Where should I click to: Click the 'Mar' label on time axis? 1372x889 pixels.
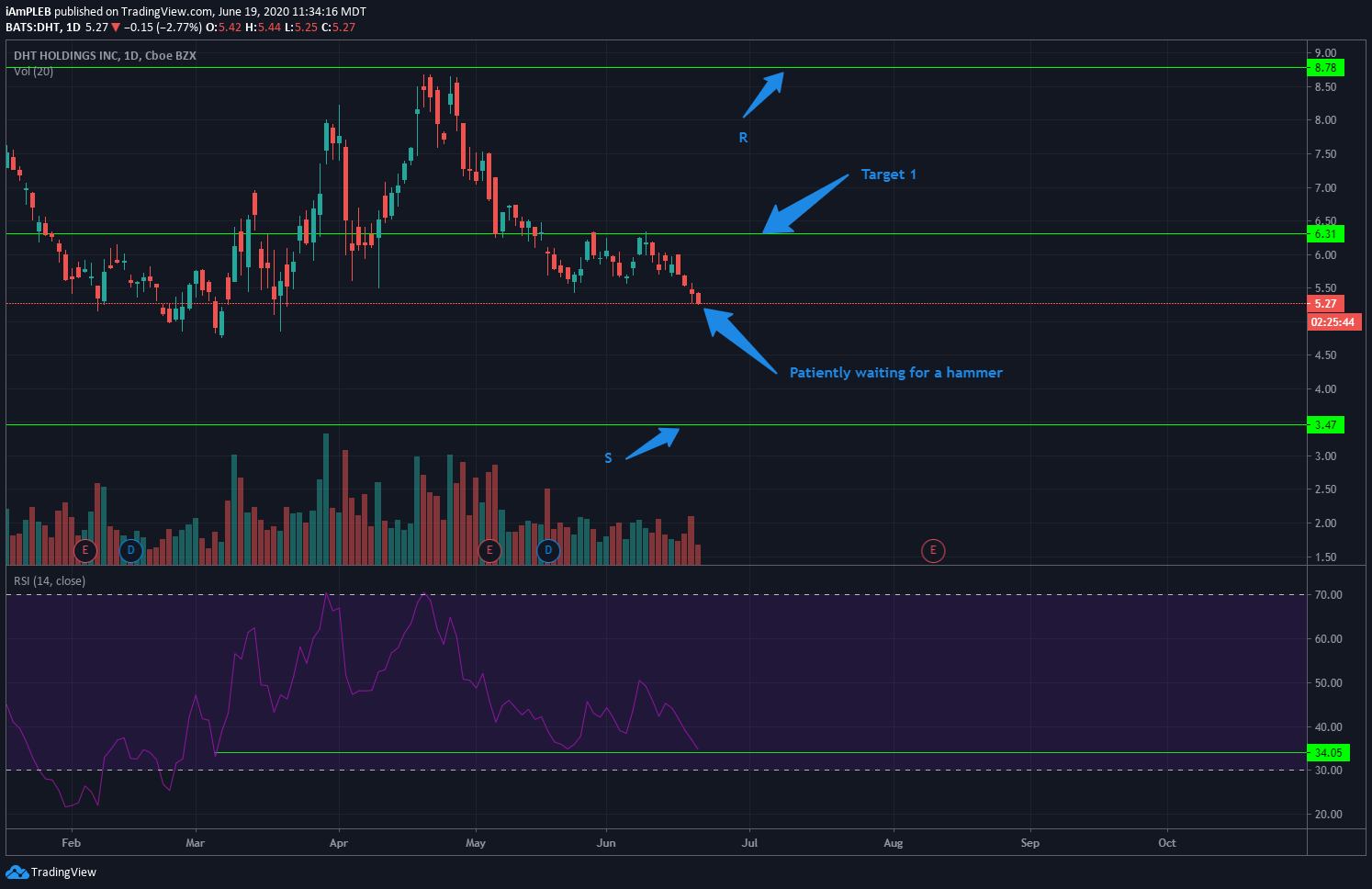pyautogui.click(x=195, y=843)
